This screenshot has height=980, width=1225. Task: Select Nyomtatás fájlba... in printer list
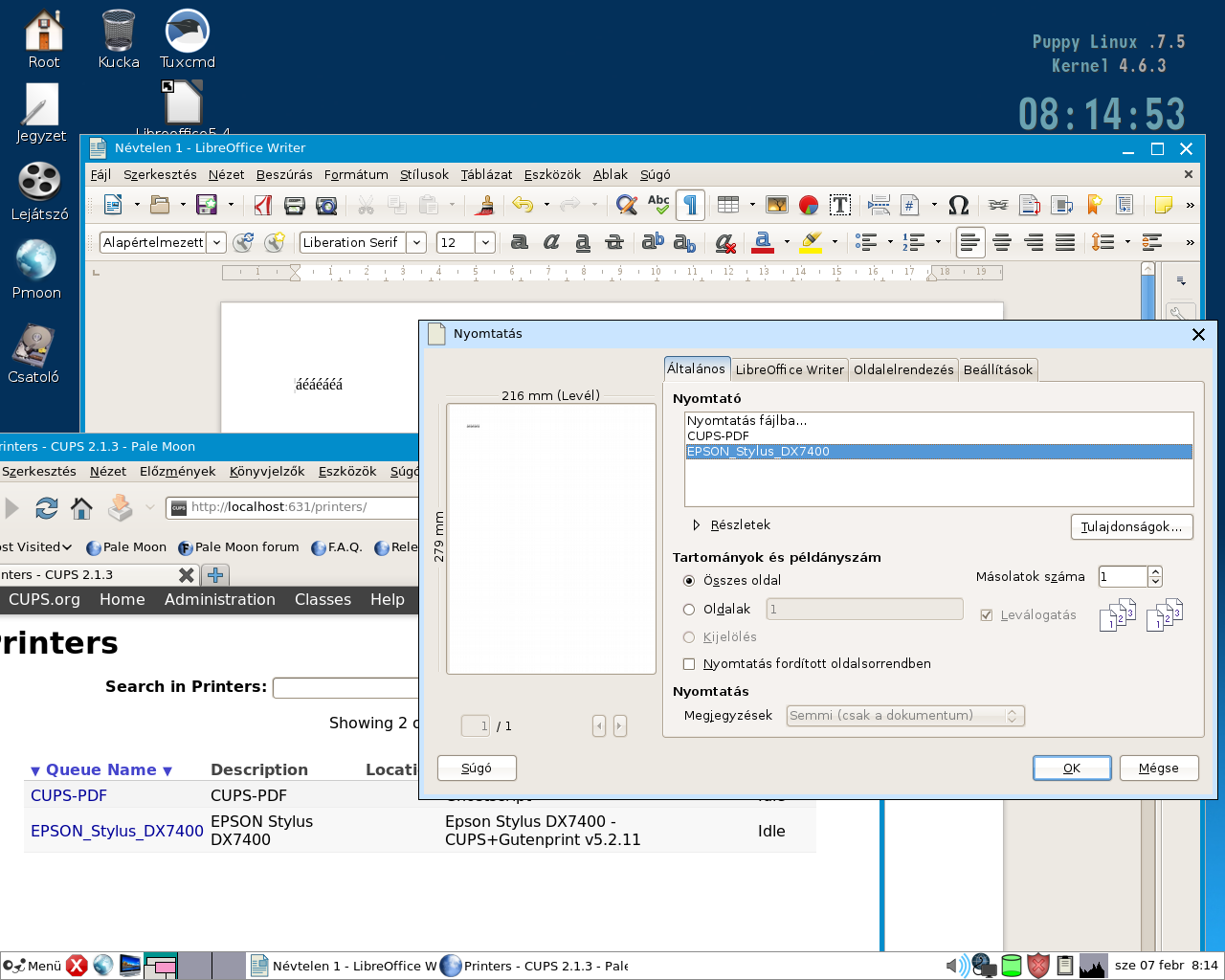939,421
